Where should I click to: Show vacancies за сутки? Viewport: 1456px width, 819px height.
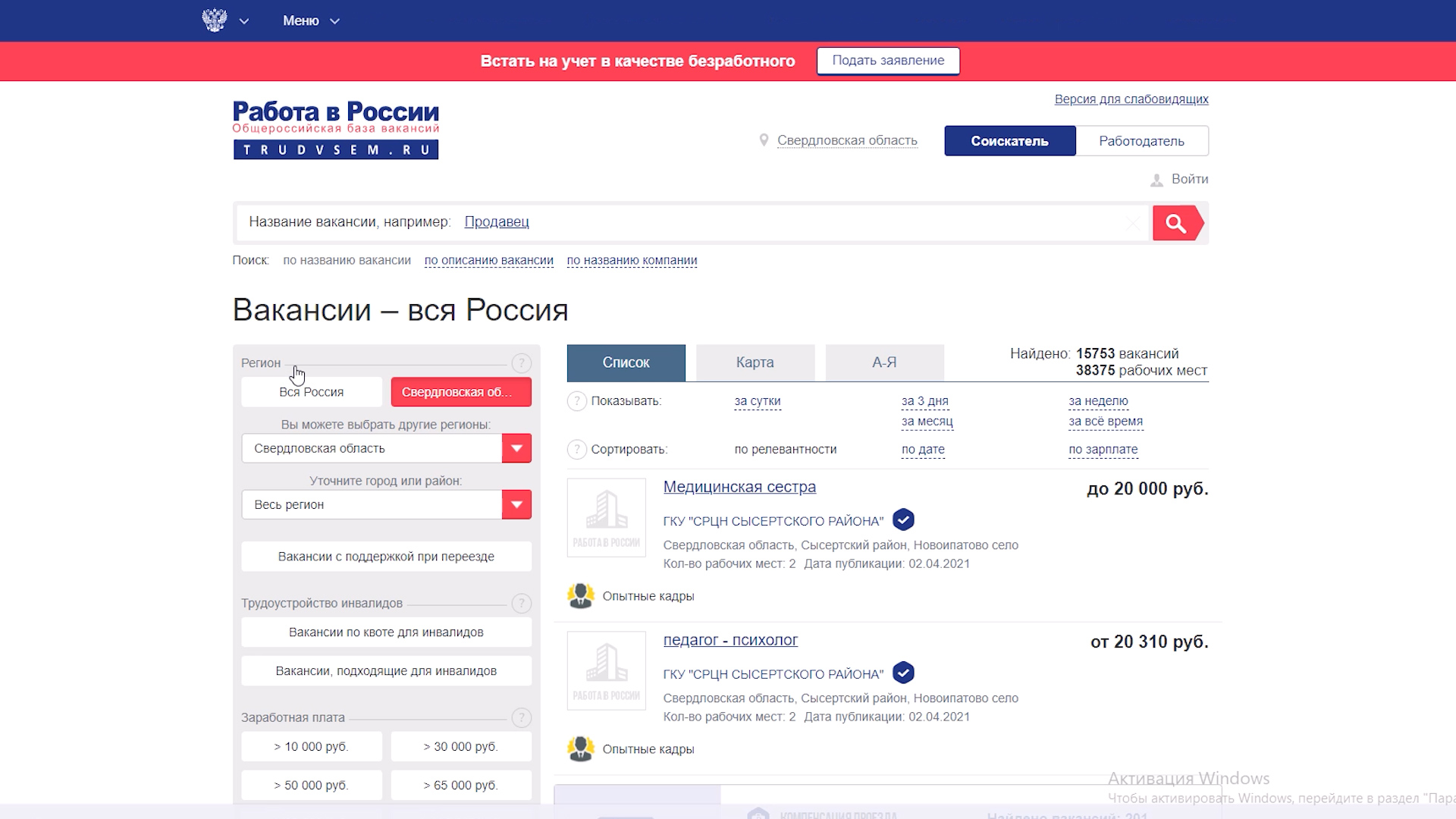(758, 401)
